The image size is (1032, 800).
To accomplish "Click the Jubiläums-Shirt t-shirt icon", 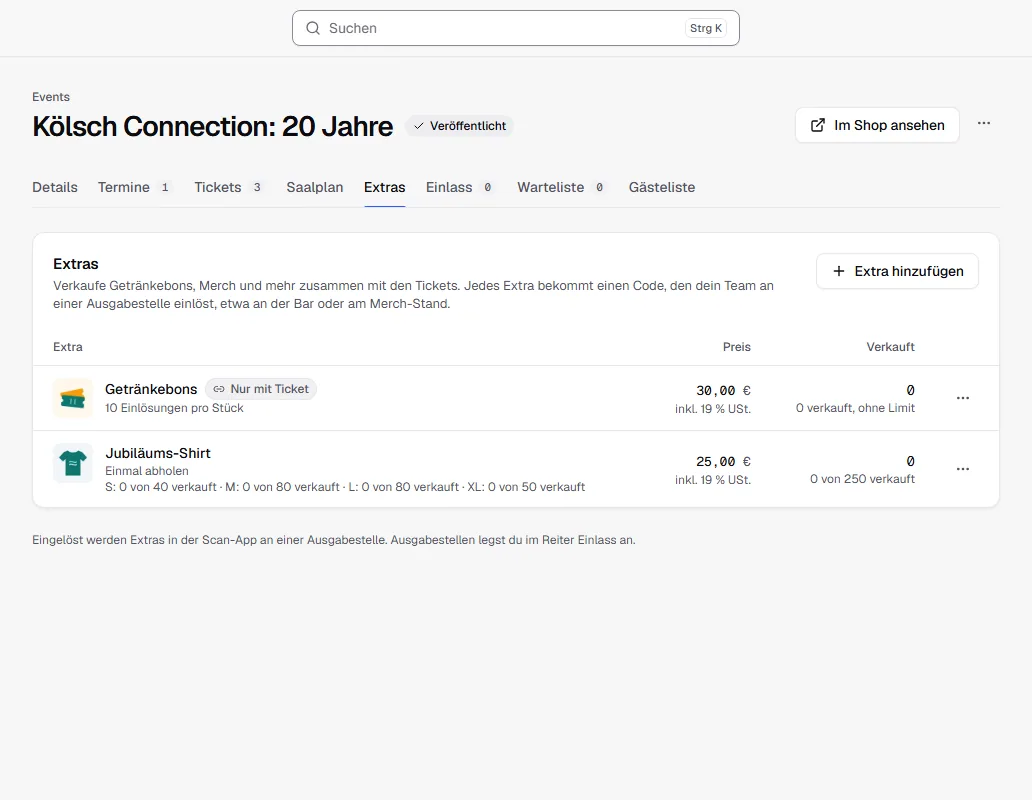I will [x=72, y=463].
